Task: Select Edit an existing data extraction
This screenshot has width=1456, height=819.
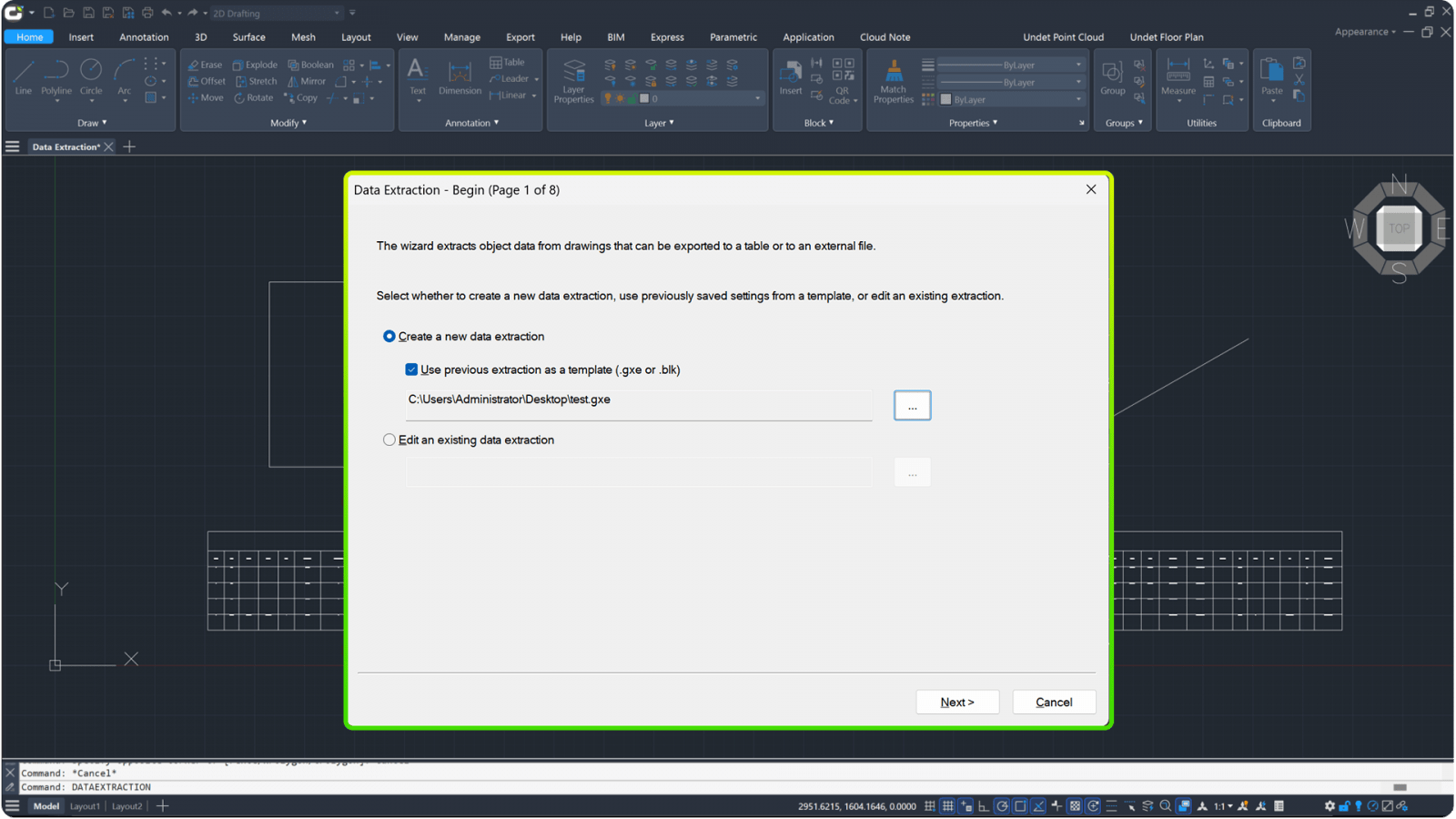Action: (x=389, y=440)
